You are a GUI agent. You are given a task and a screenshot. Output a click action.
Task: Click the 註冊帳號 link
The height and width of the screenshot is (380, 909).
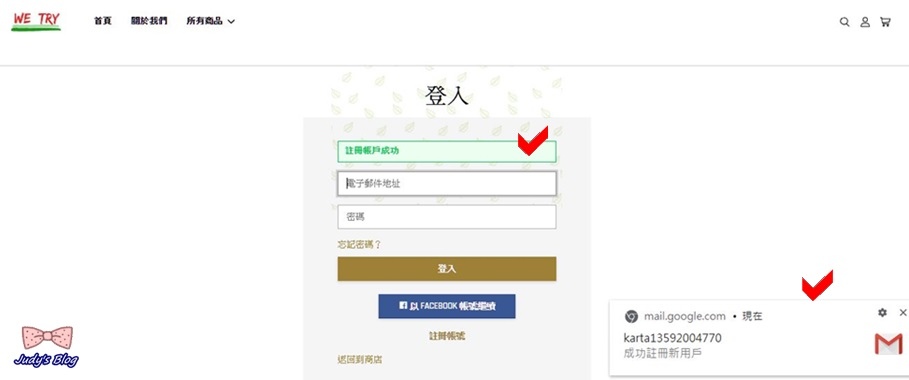coord(447,336)
